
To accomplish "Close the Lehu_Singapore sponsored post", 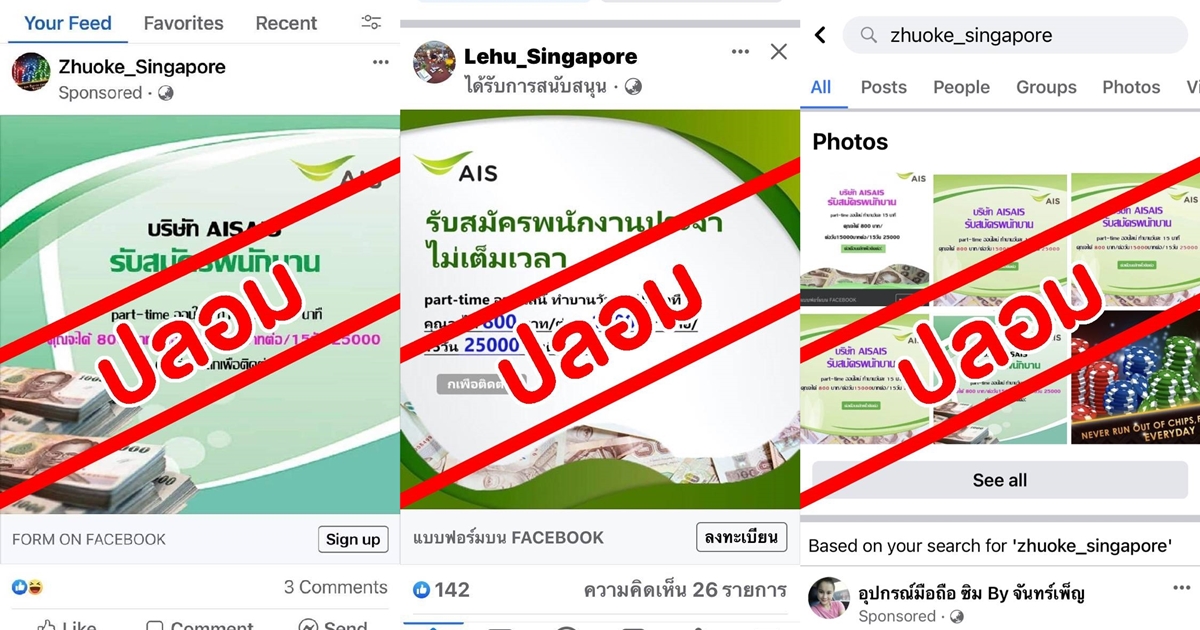I will pyautogui.click(x=779, y=52).
